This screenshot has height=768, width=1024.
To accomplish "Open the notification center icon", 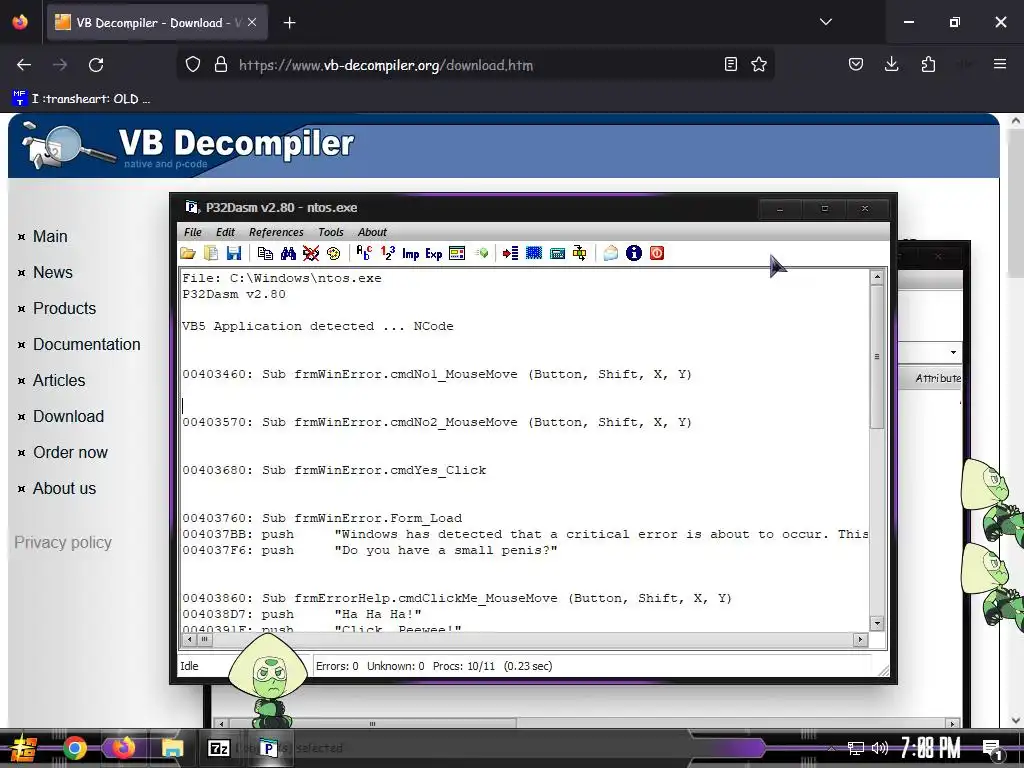I will coord(993,750).
